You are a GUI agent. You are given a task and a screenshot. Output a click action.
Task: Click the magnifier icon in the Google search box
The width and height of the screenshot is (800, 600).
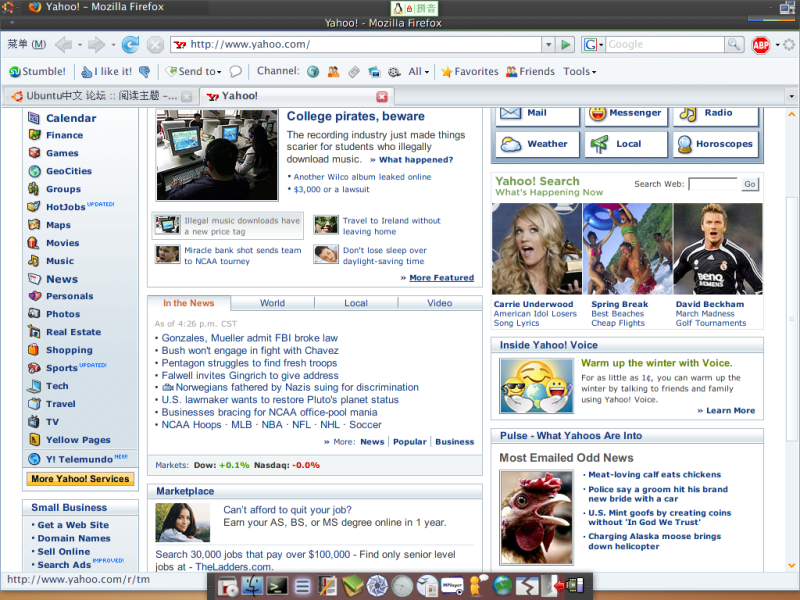734,44
